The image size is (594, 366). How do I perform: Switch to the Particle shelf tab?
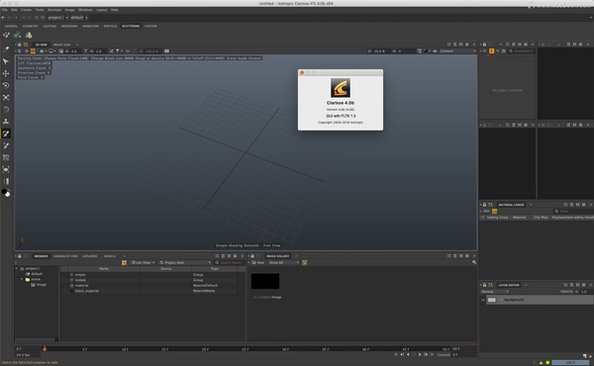[x=110, y=26]
